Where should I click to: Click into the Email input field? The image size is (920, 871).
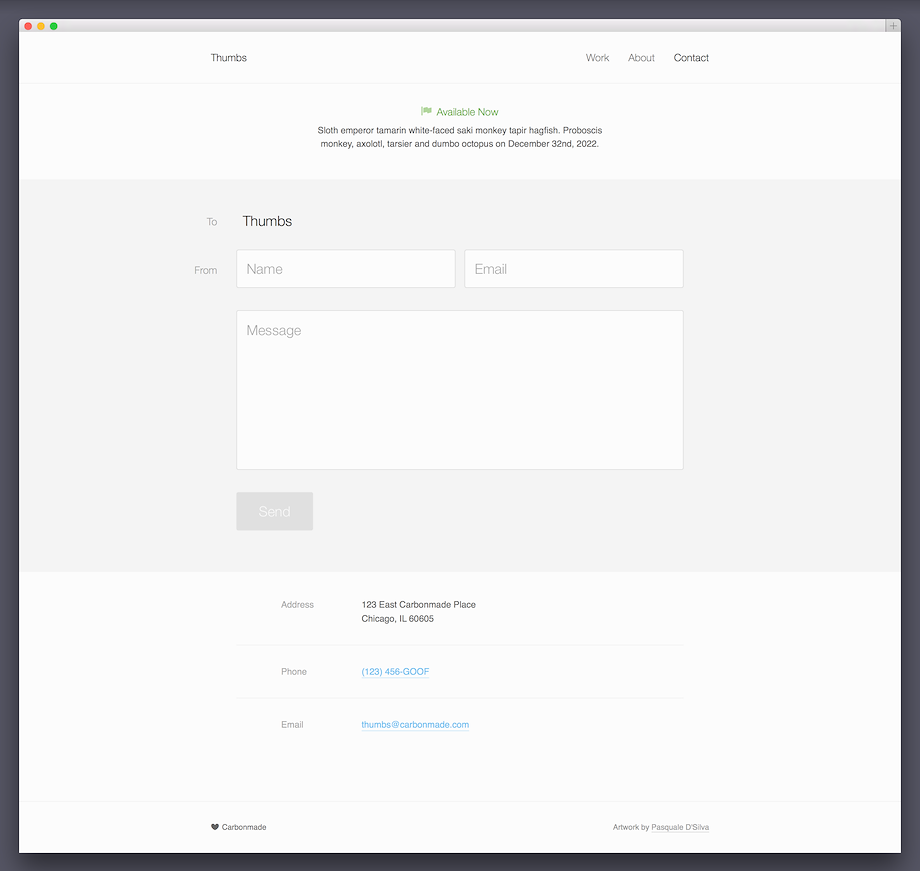pos(573,269)
